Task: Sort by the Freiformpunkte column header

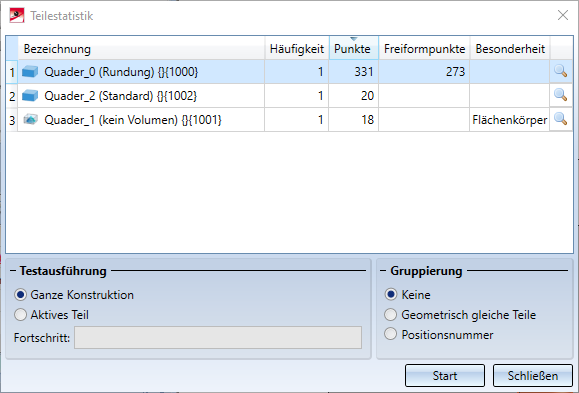Action: pos(424,48)
